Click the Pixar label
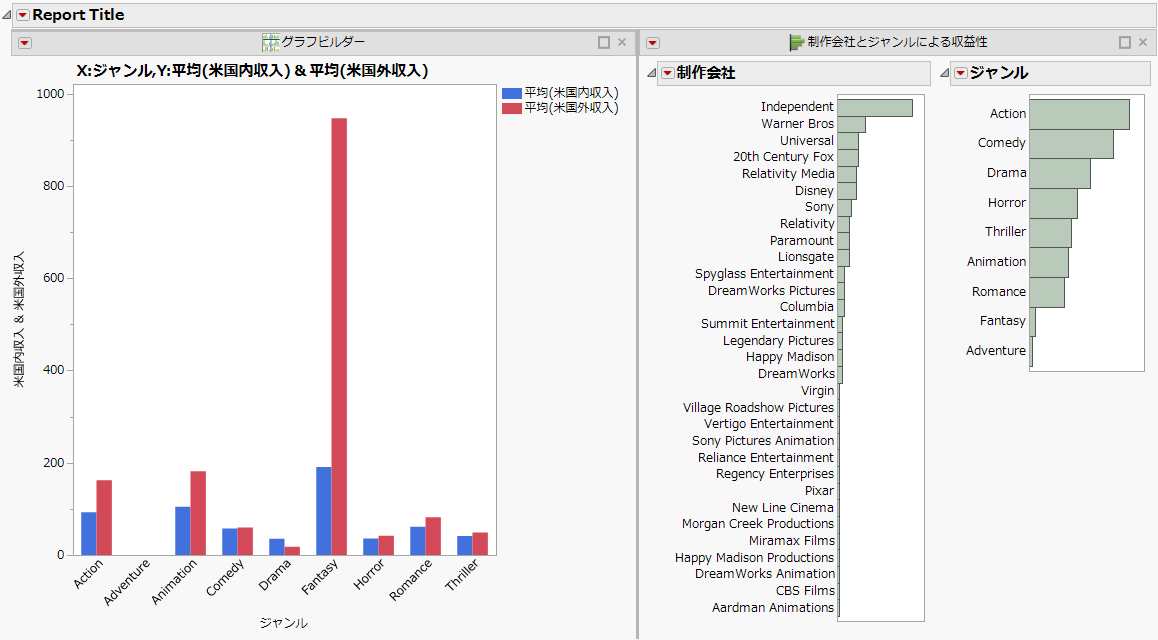Screen dimensions: 1158x640 [819, 491]
